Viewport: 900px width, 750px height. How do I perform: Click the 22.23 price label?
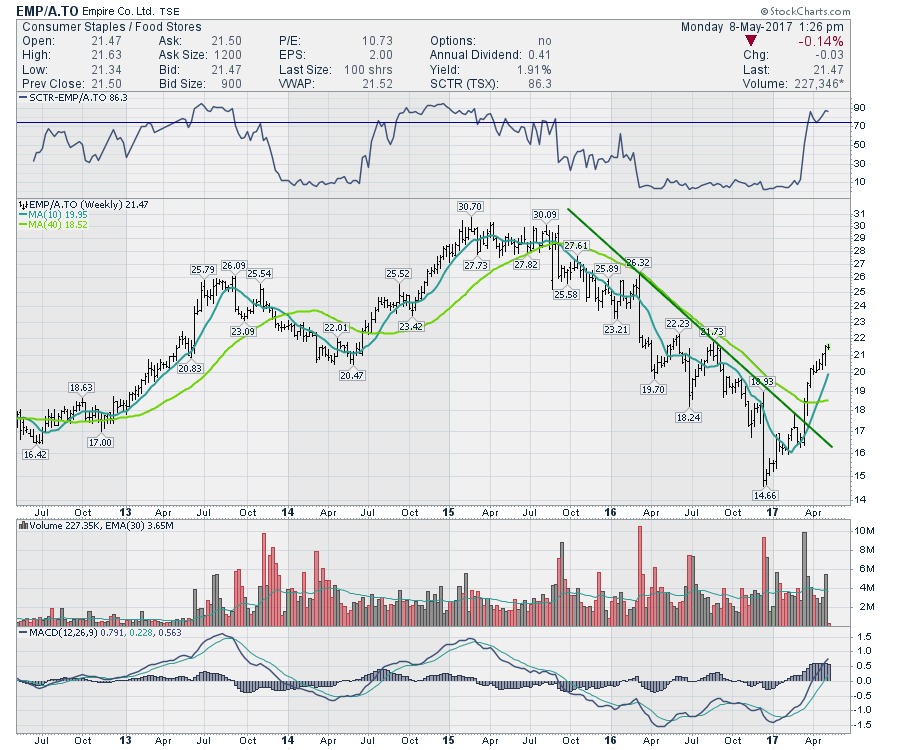[677, 324]
